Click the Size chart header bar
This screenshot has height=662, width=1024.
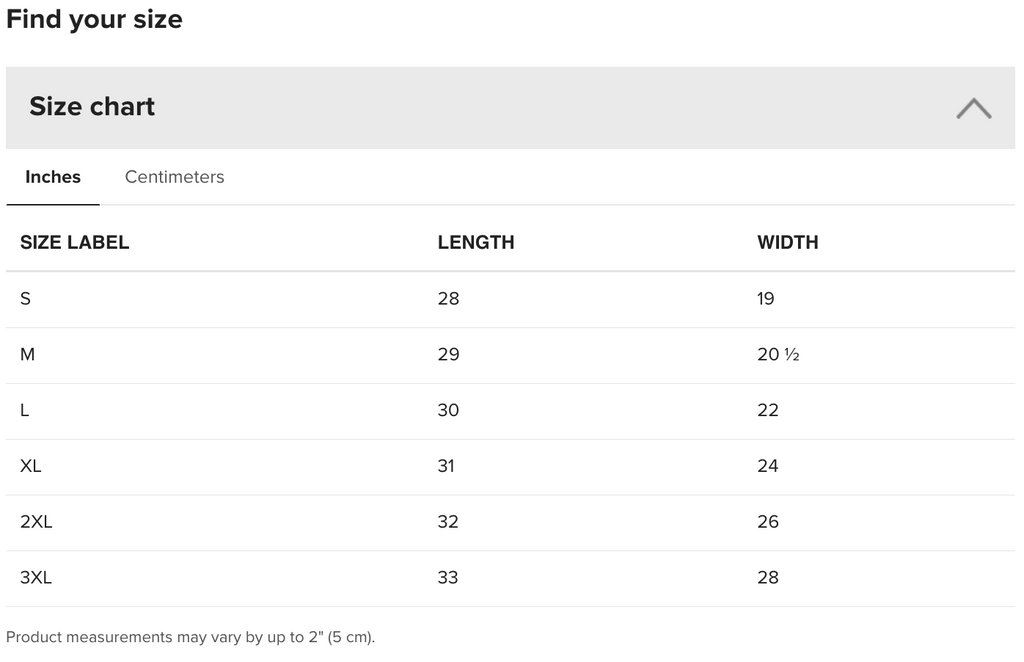tap(510, 108)
